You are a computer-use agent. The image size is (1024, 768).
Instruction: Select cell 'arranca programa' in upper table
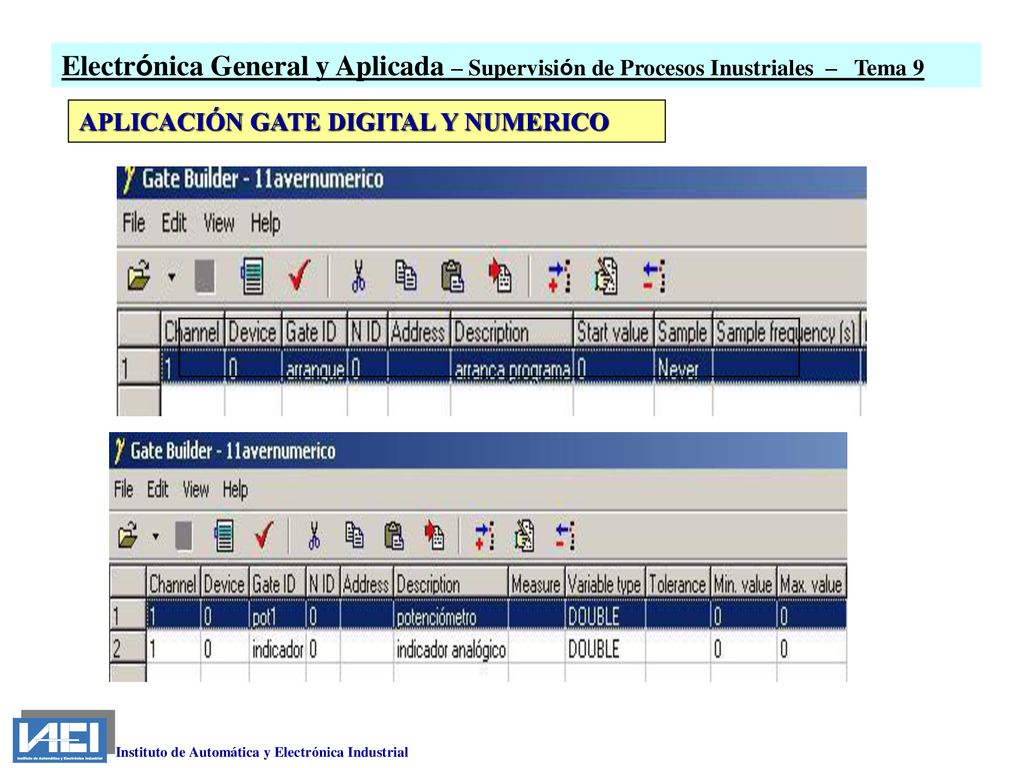[x=511, y=368]
